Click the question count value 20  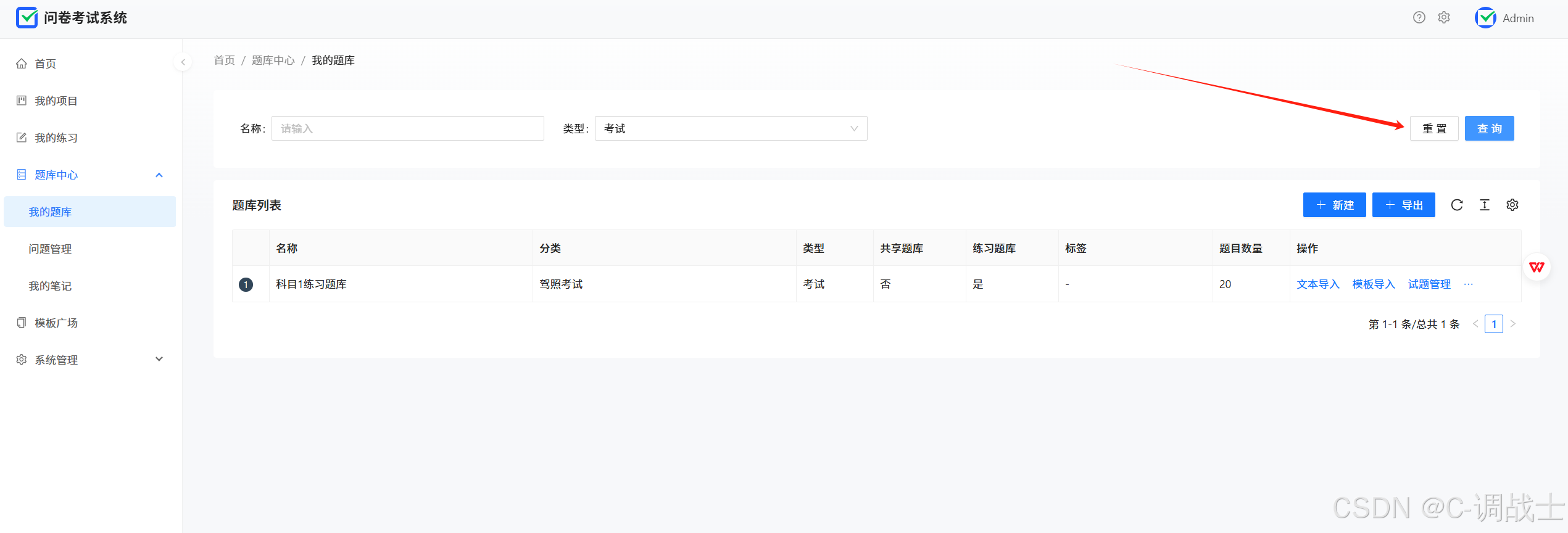pyautogui.click(x=1225, y=284)
